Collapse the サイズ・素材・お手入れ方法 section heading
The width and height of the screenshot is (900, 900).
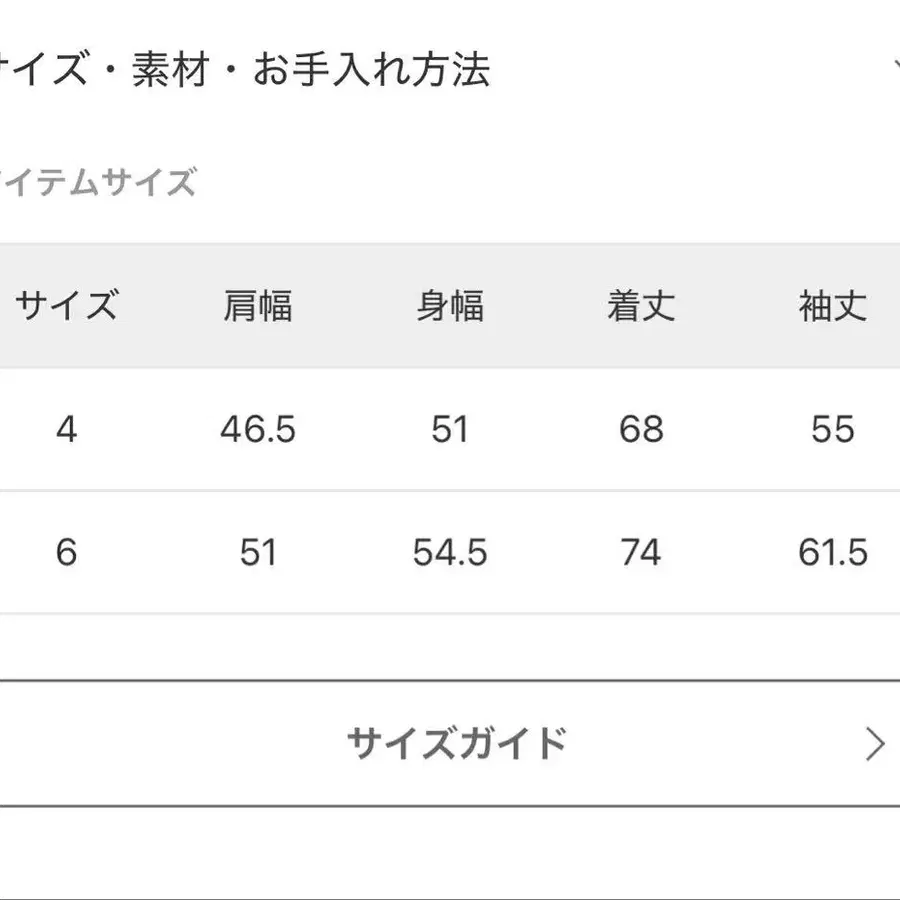tap(245, 72)
